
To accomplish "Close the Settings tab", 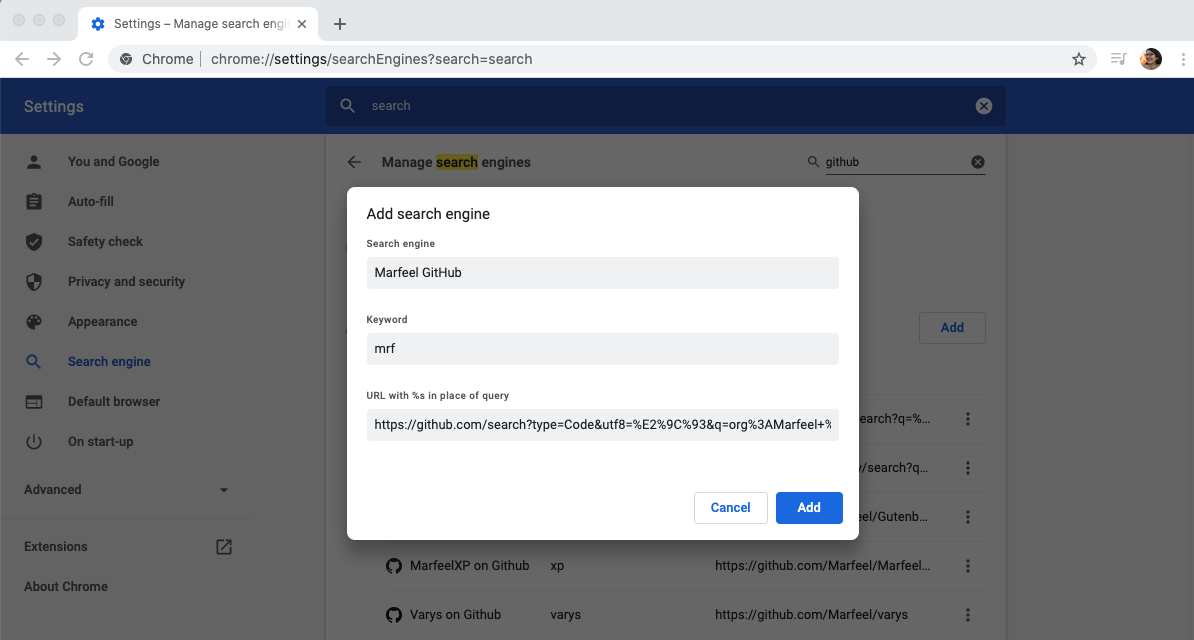I will click(x=302, y=24).
